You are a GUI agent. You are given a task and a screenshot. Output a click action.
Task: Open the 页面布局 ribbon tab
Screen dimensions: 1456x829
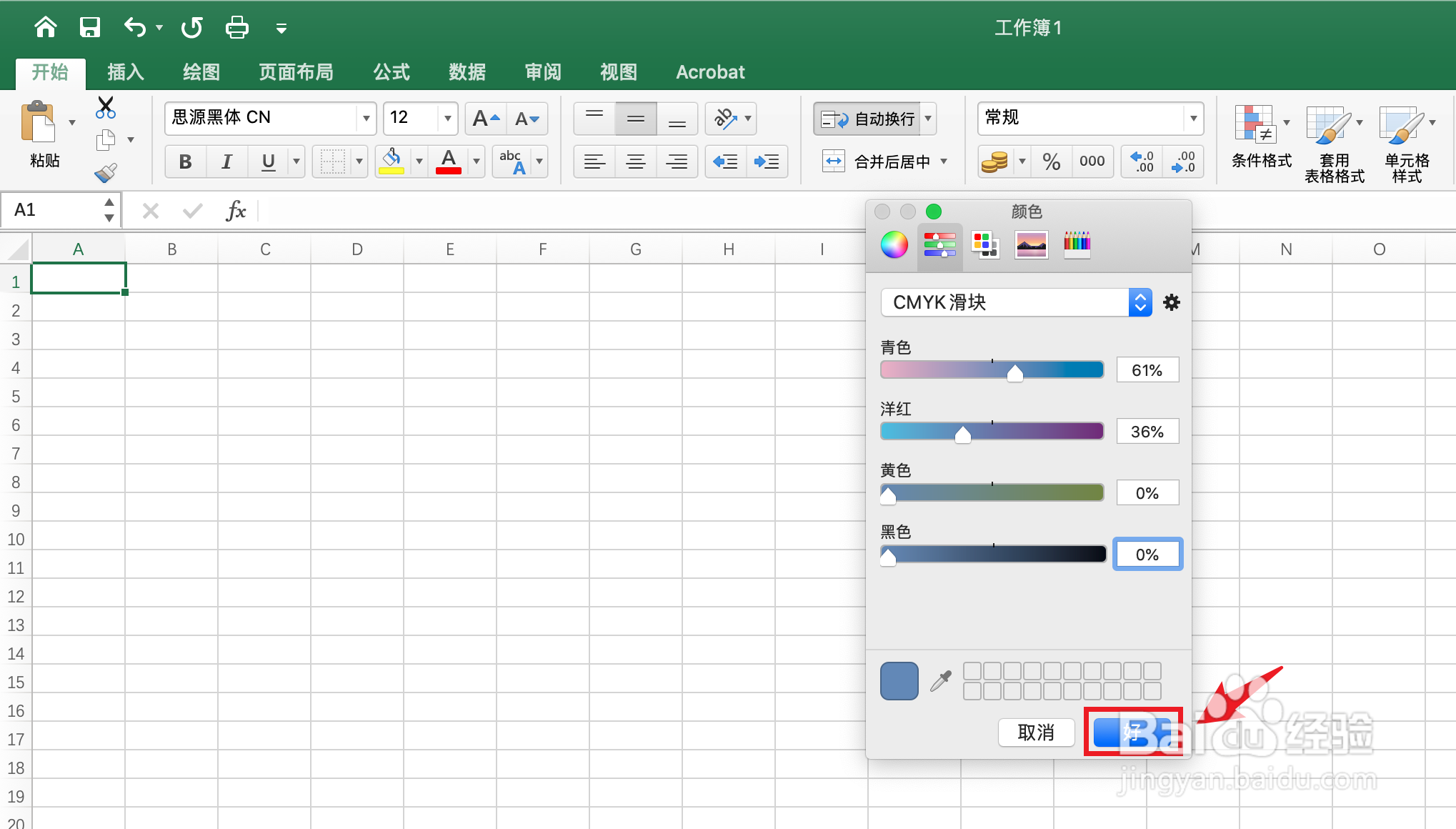(296, 72)
